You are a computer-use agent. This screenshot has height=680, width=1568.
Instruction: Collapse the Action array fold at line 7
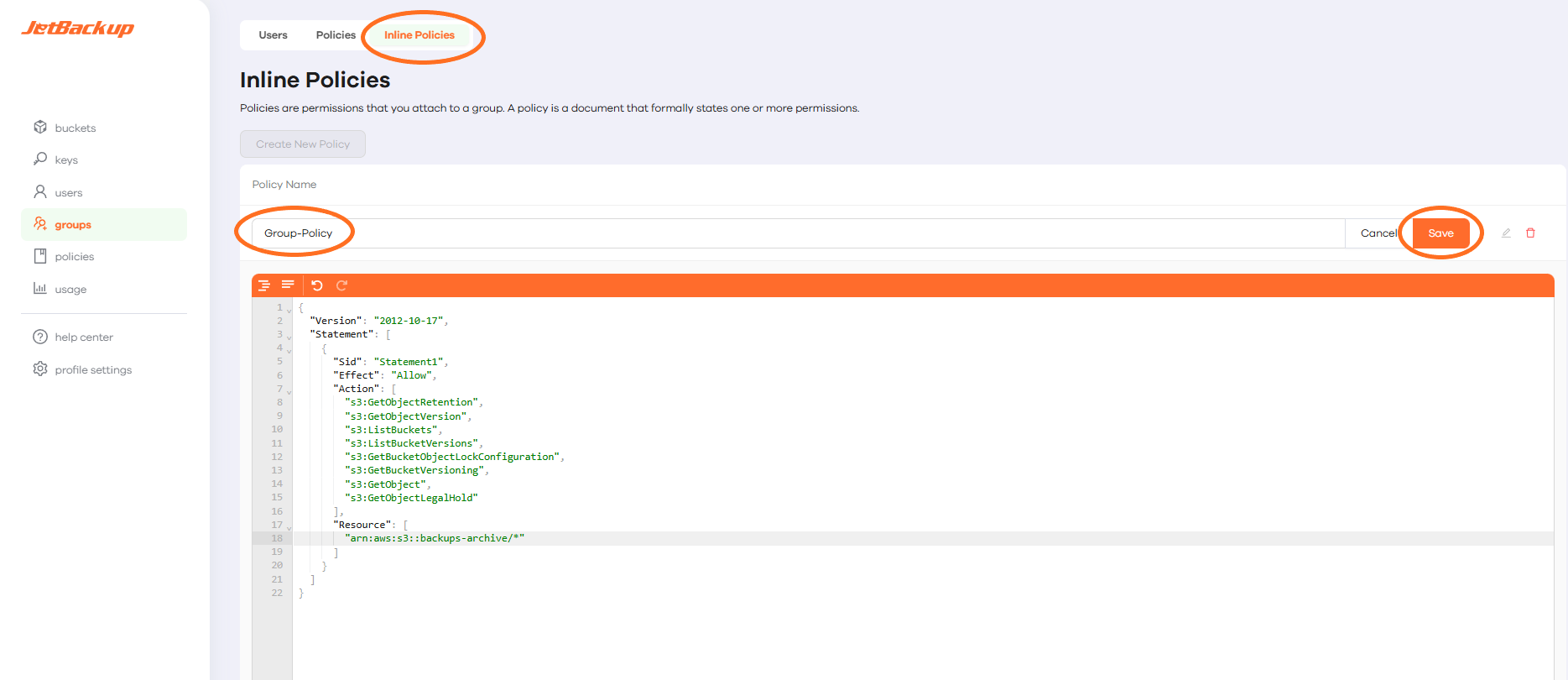coord(289,391)
